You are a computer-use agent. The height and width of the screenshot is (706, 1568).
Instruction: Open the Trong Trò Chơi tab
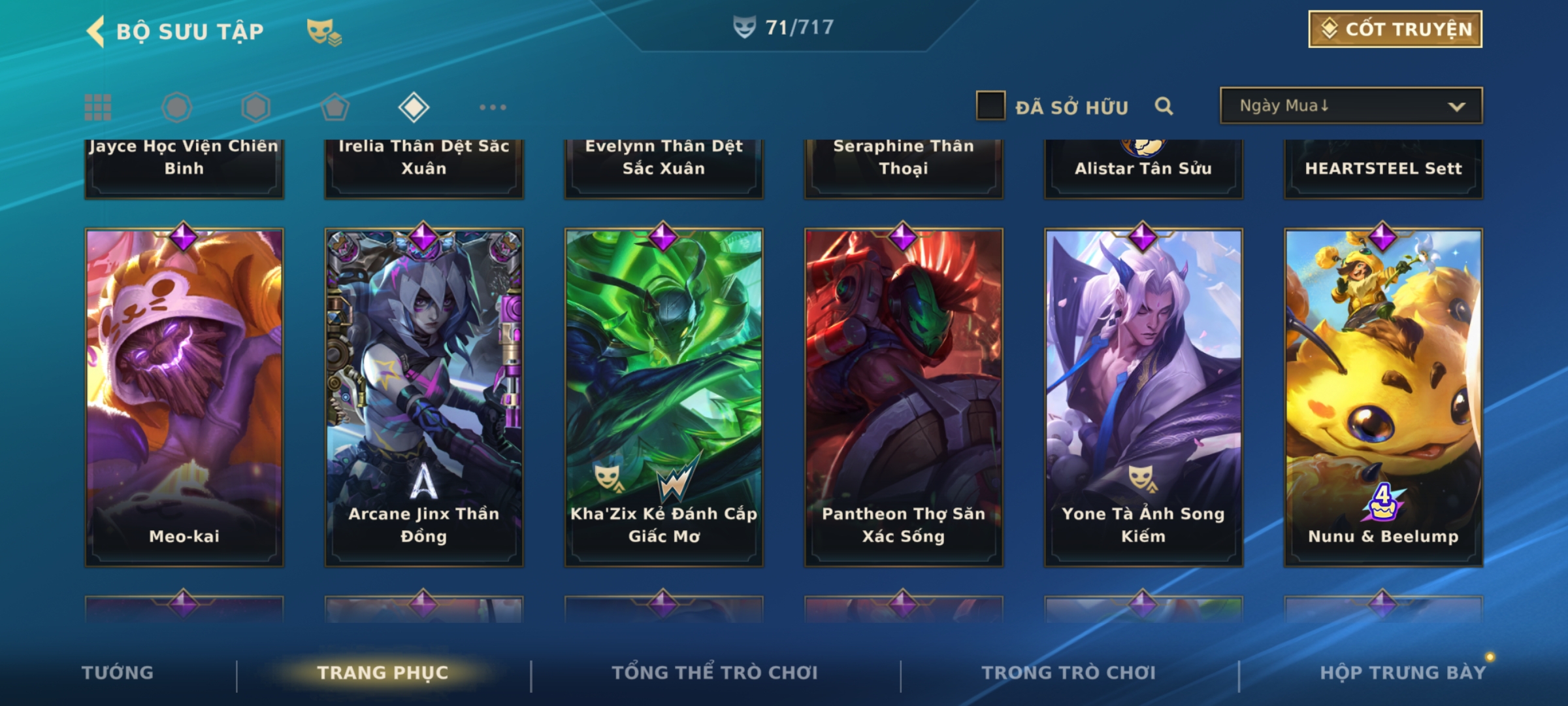point(1069,673)
